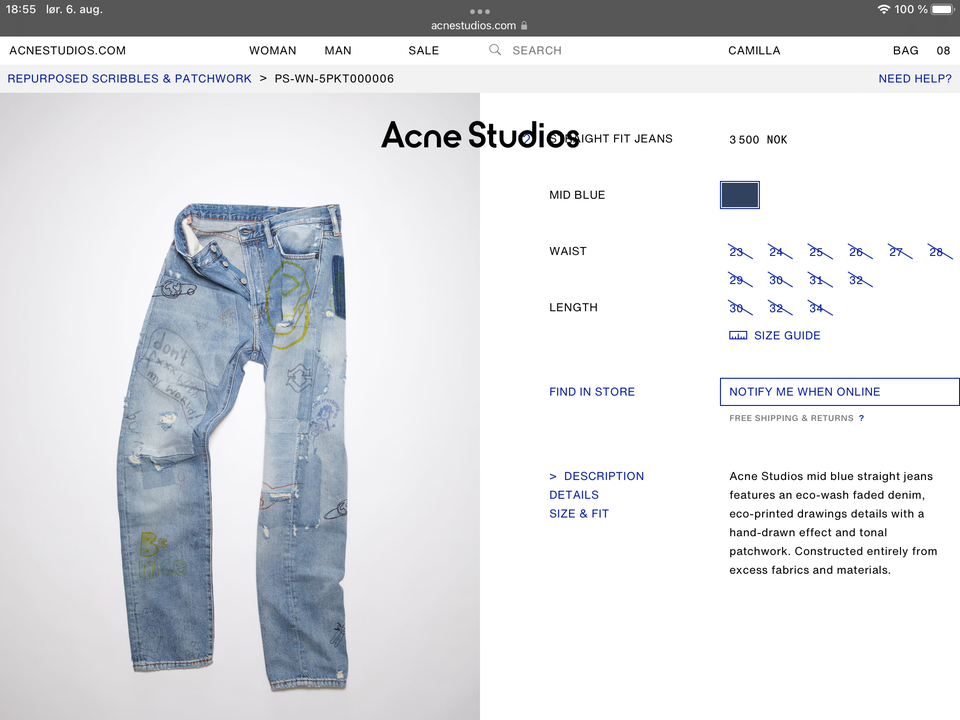The height and width of the screenshot is (720, 960).
Task: Open Repurposed Scribbles & Patchwork breadcrumb
Action: (129, 78)
